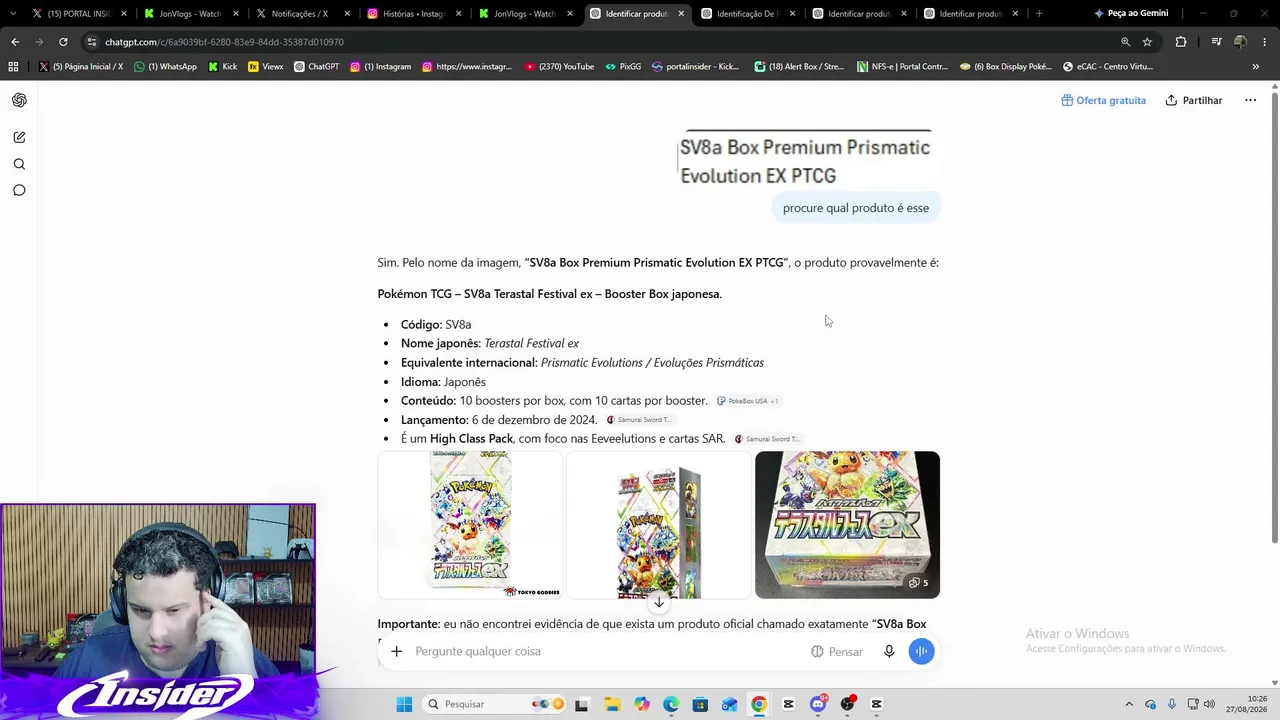This screenshot has width=1280, height=720.
Task: Open the Alert Box / Stream bookmark
Action: tap(800, 66)
